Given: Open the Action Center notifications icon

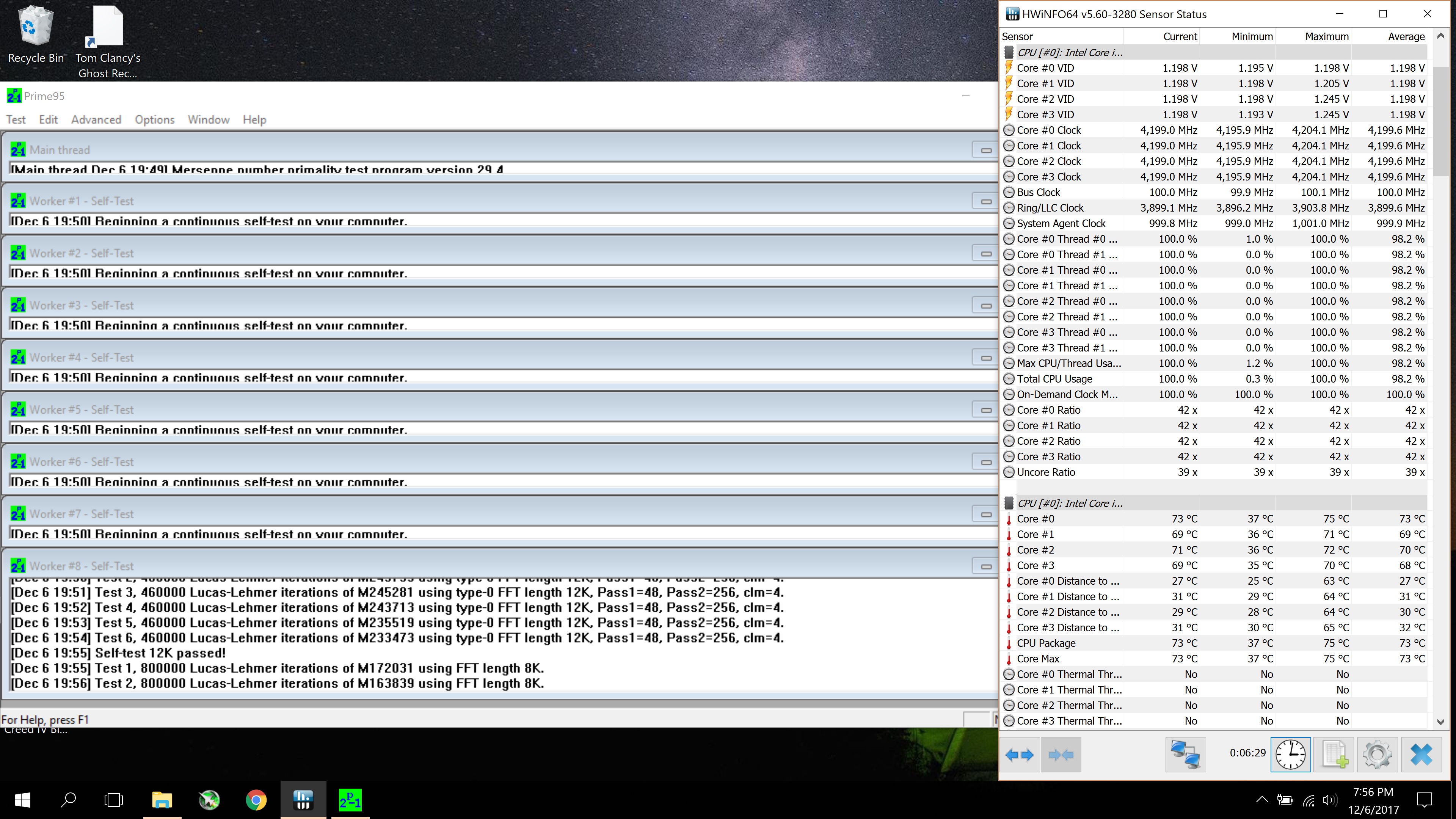Looking at the screenshot, I should tap(1425, 800).
